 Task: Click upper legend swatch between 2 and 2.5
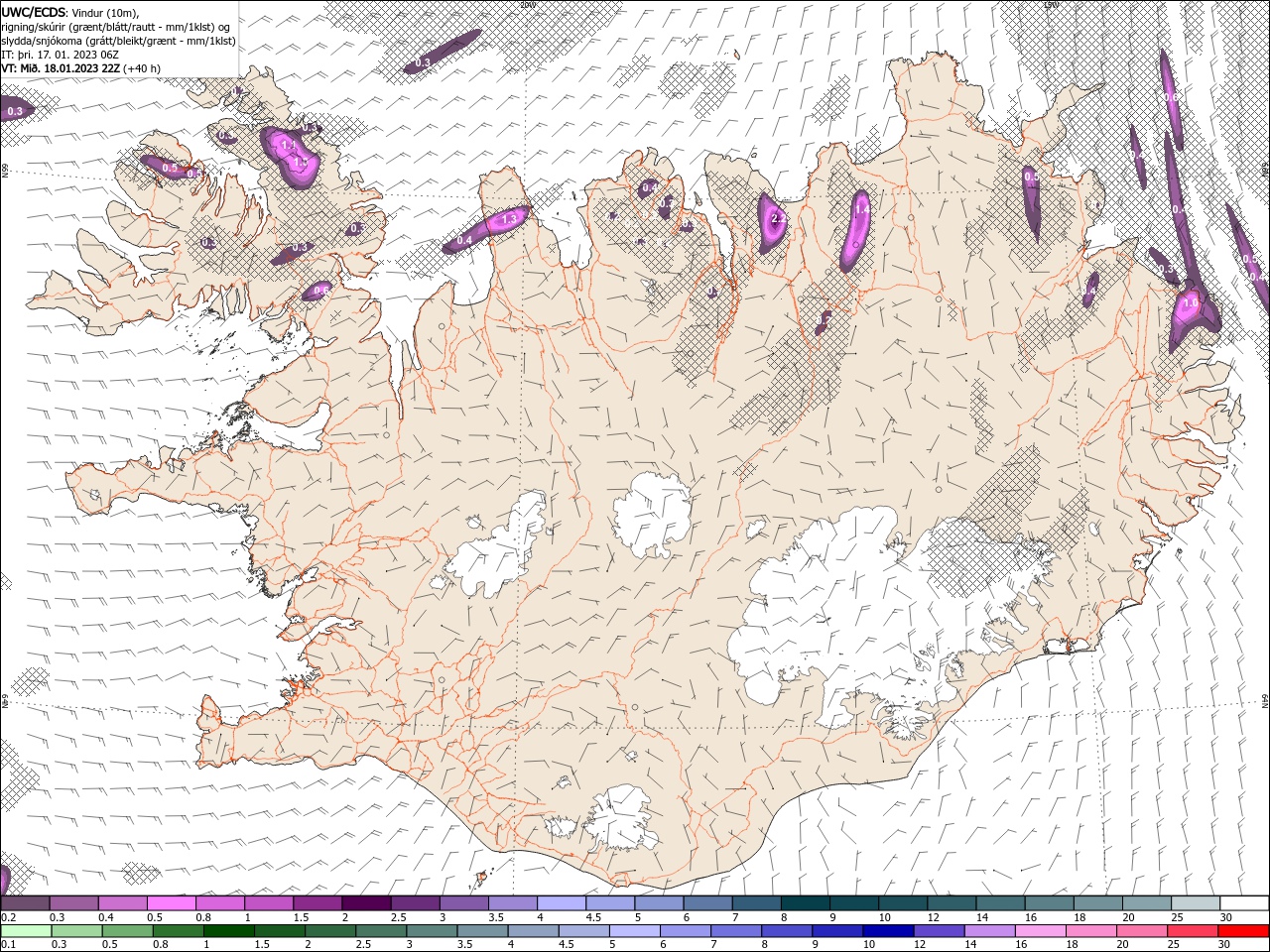tap(366, 903)
